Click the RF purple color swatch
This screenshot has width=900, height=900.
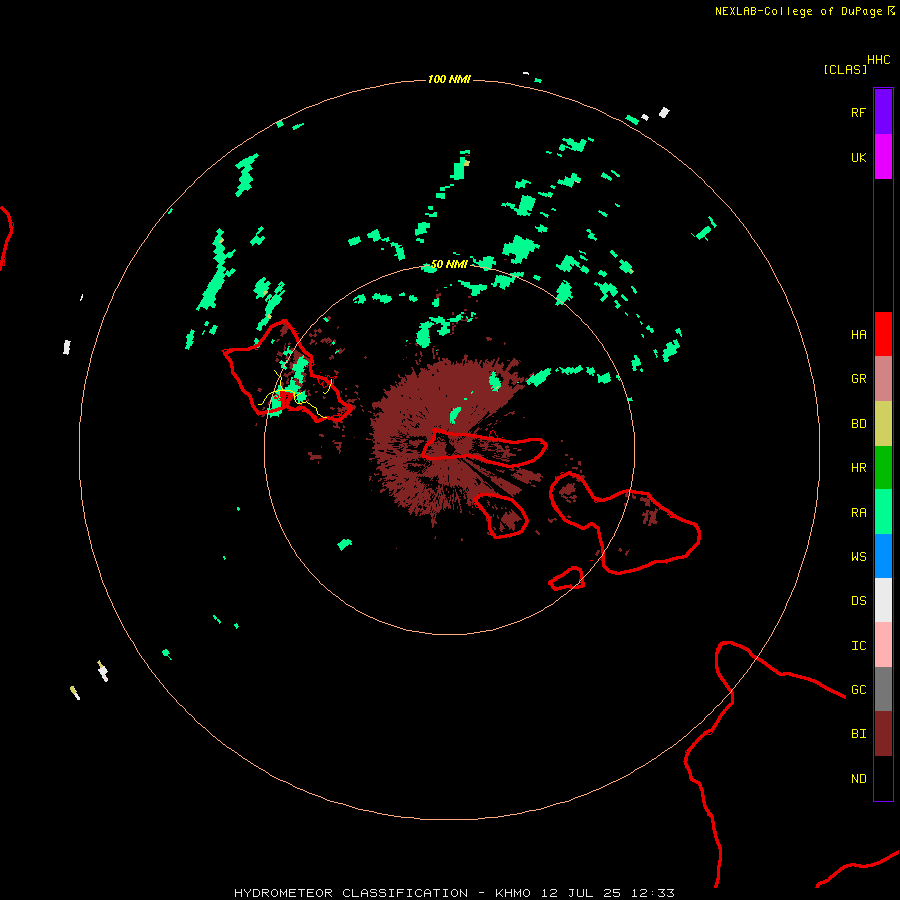[883, 112]
